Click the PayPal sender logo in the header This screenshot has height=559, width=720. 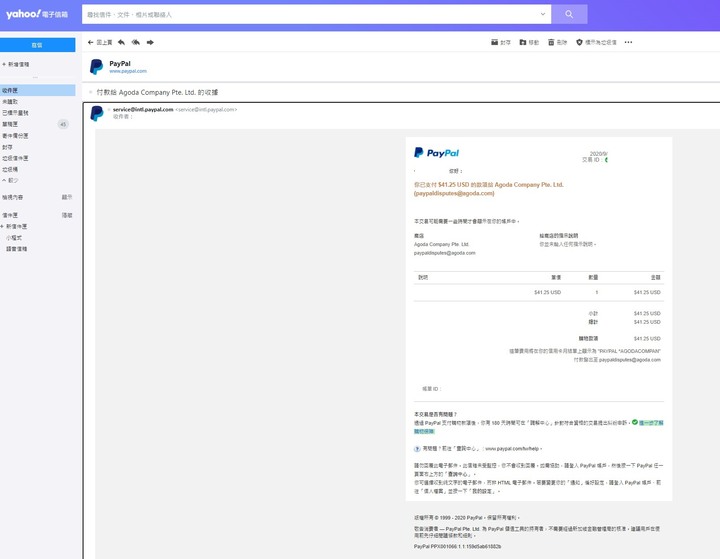click(96, 67)
